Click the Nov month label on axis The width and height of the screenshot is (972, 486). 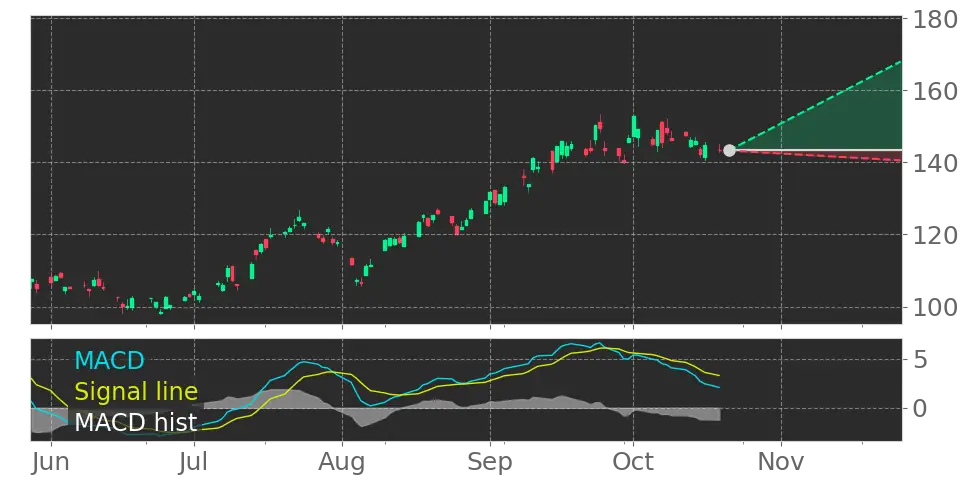point(781,462)
